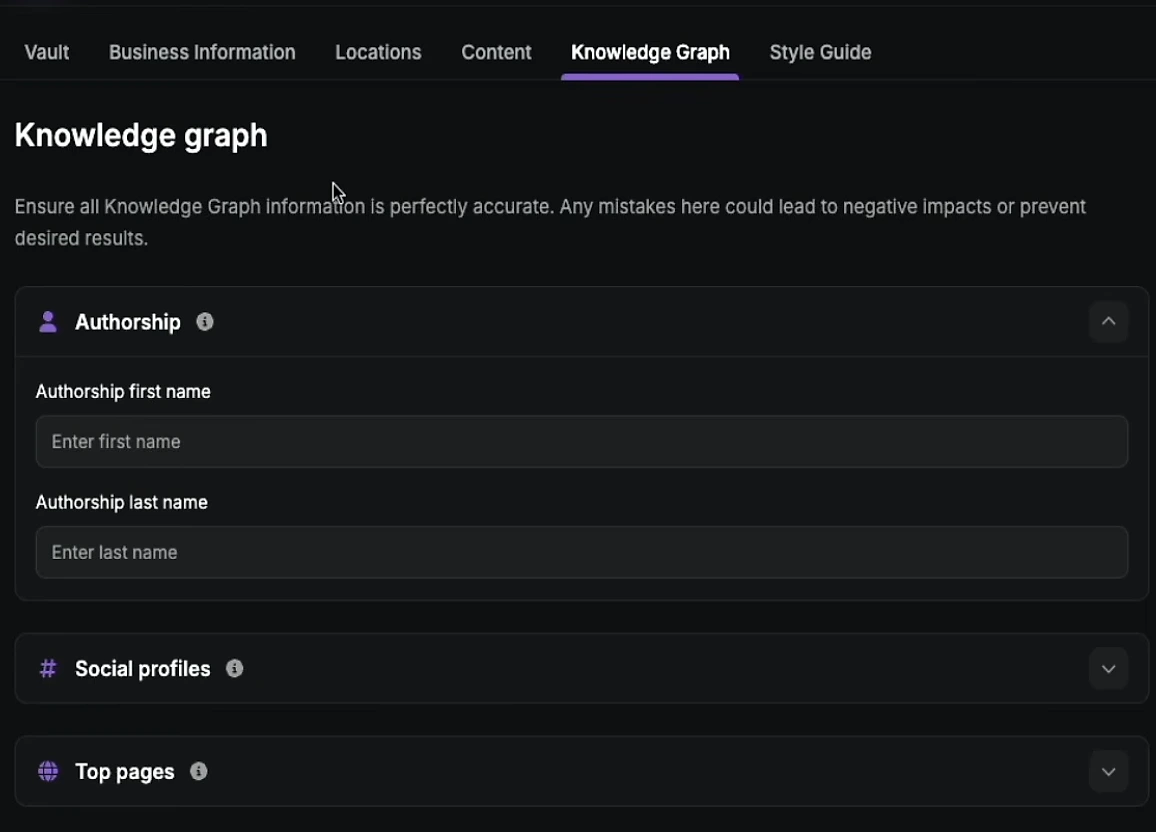
Task: Click the Knowledge graph page title
Action: pyautogui.click(x=141, y=136)
